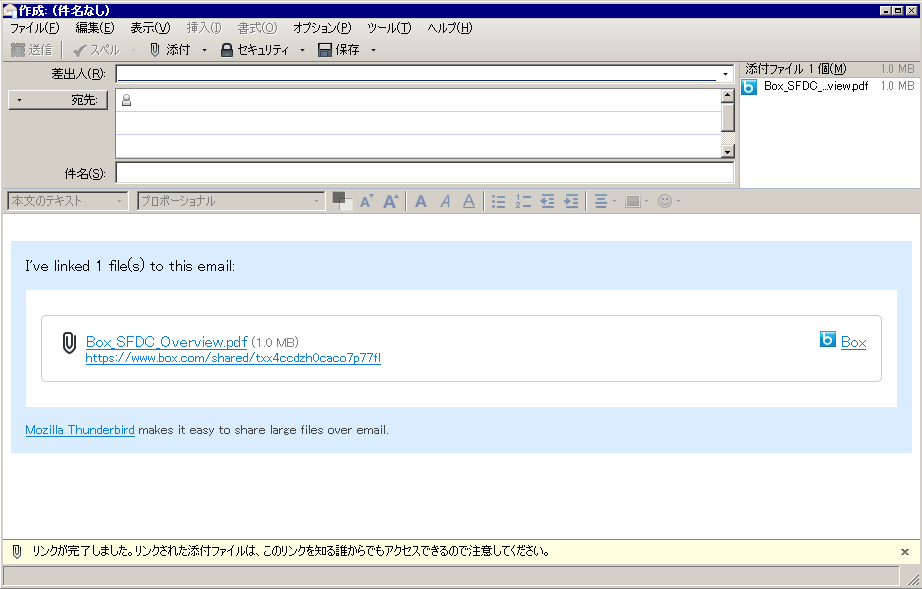Toggle italic formatting
The width and height of the screenshot is (922, 589).
pyautogui.click(x=445, y=201)
